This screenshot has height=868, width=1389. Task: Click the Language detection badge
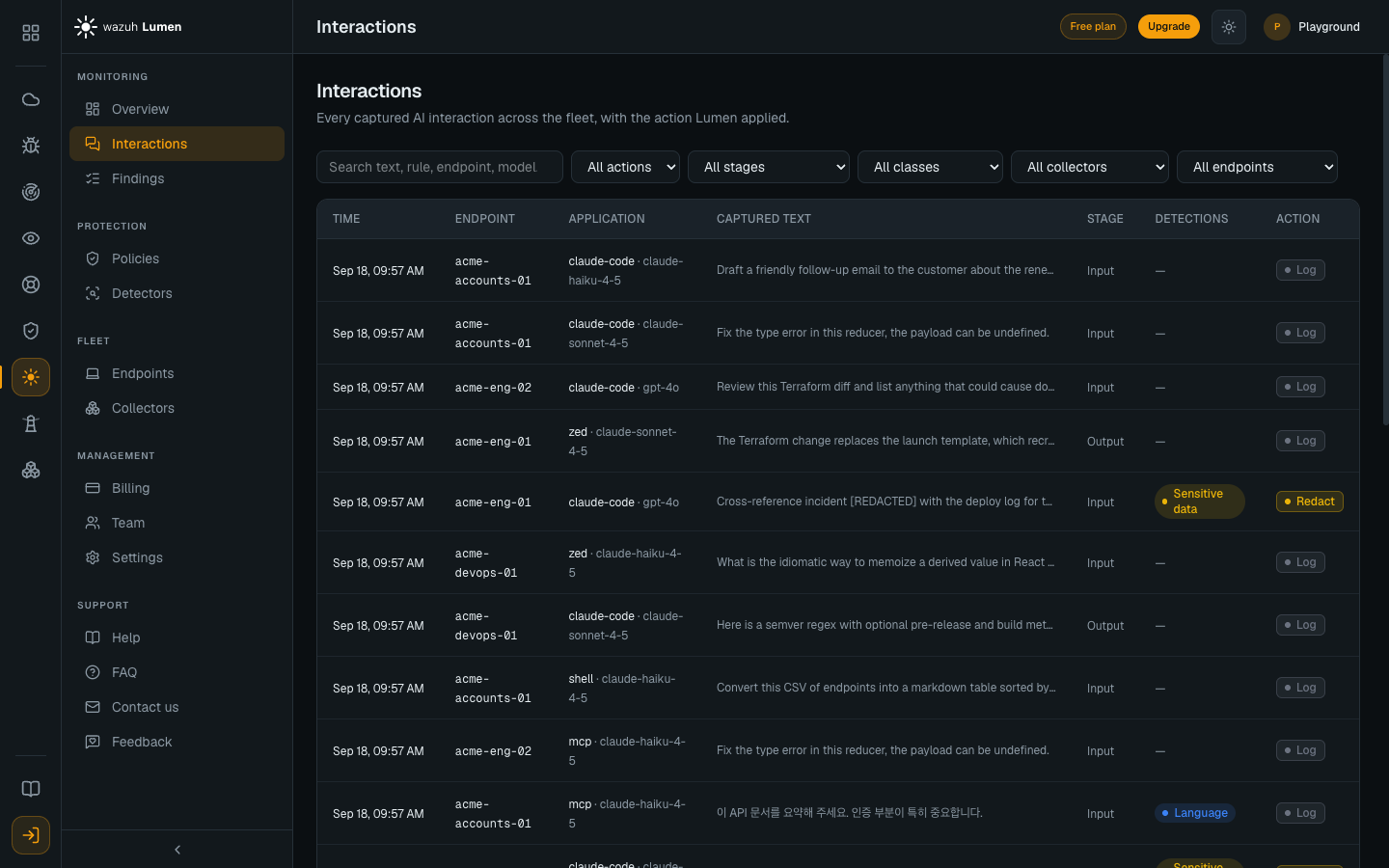1195,813
